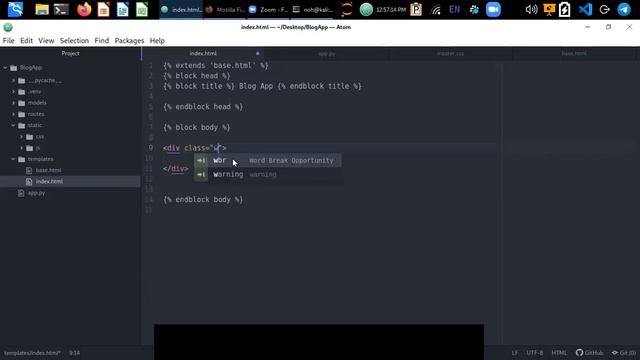Open the GitHub panel from status bar

[x=589, y=353]
